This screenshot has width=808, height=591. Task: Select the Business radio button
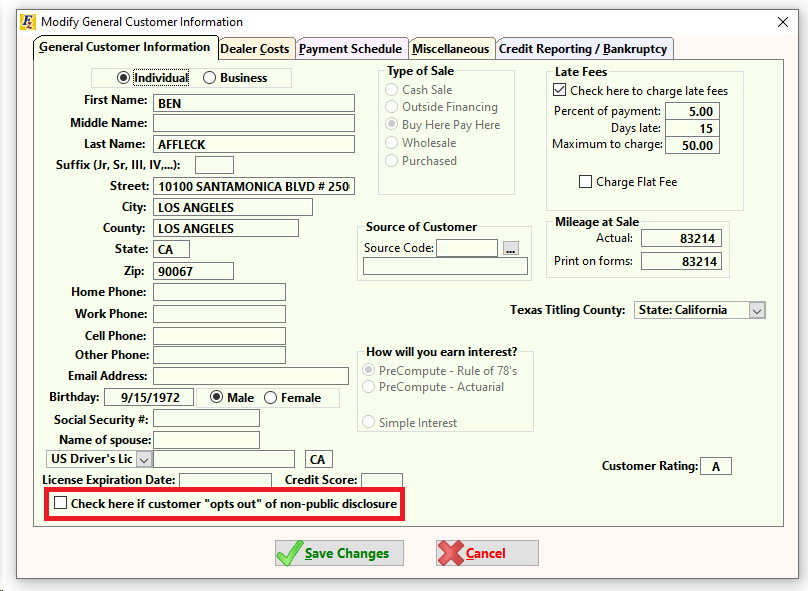coord(210,78)
